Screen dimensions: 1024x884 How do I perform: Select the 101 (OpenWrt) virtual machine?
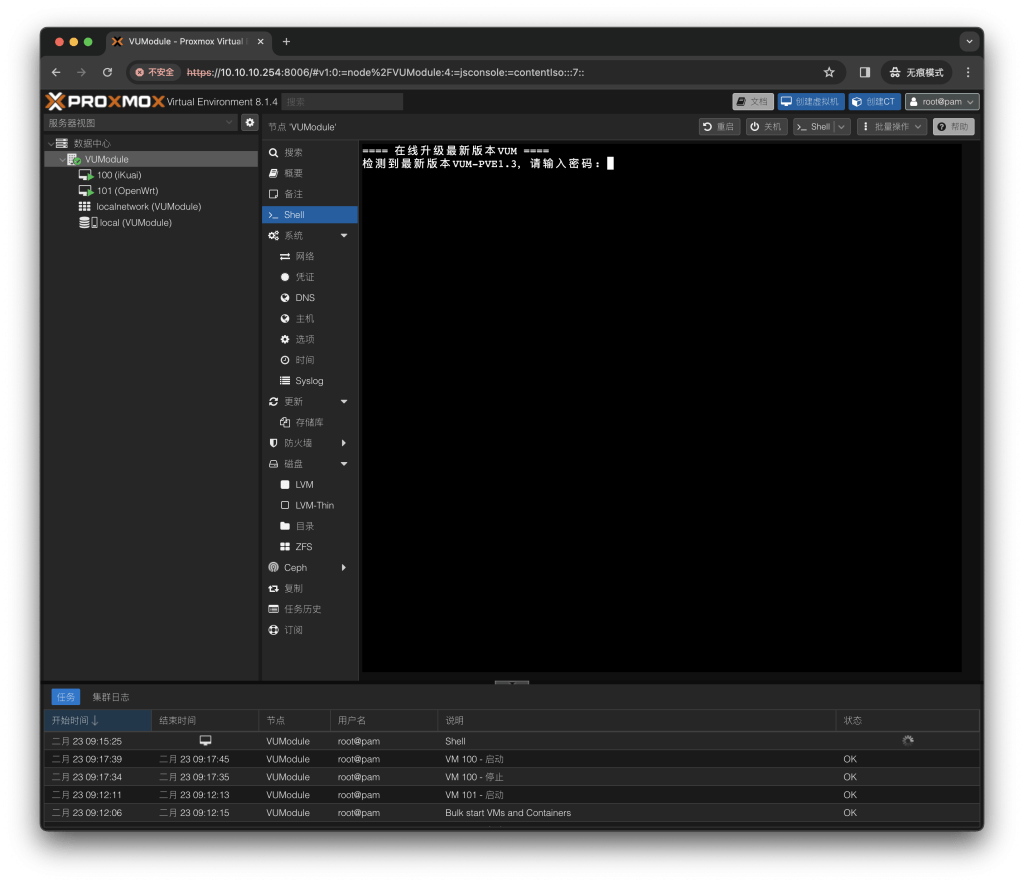point(127,191)
